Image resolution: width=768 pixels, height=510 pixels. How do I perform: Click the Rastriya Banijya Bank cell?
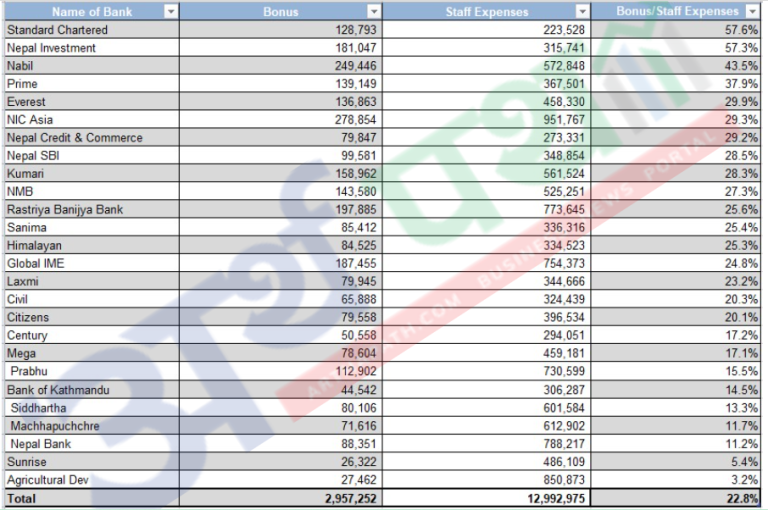pyautogui.click(x=92, y=210)
